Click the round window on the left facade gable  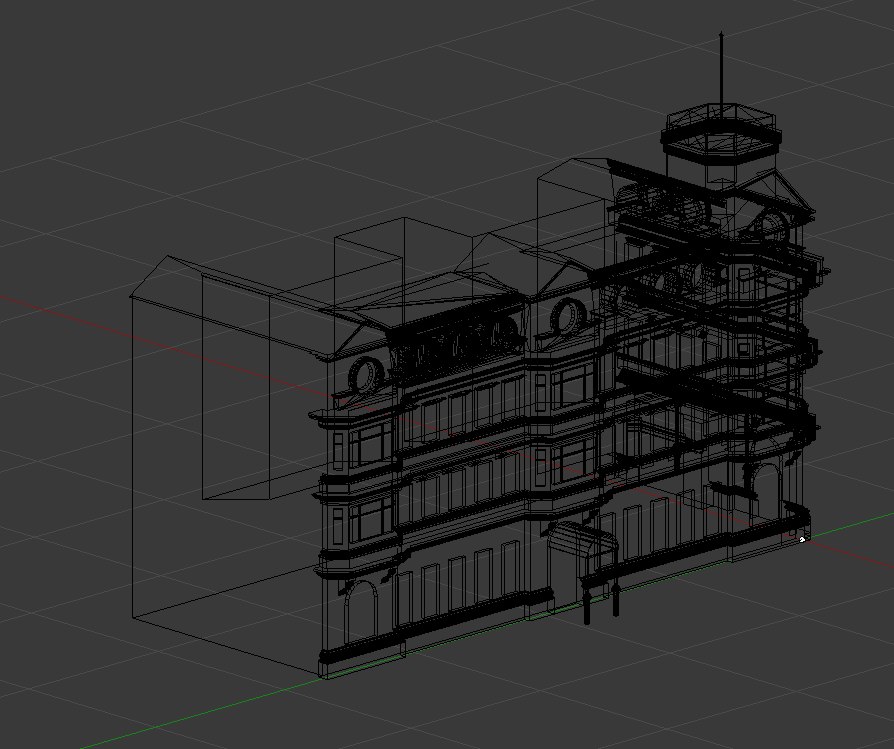(x=365, y=374)
